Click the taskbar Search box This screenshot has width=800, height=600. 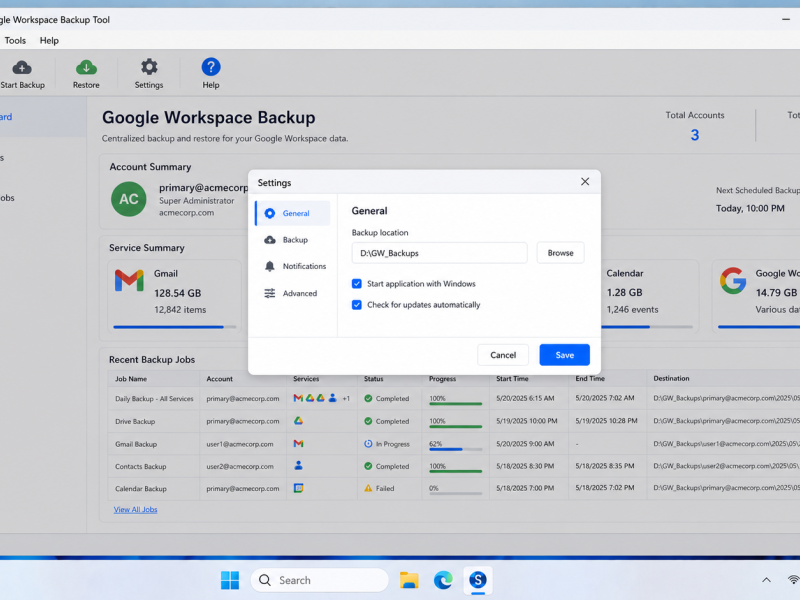319,580
